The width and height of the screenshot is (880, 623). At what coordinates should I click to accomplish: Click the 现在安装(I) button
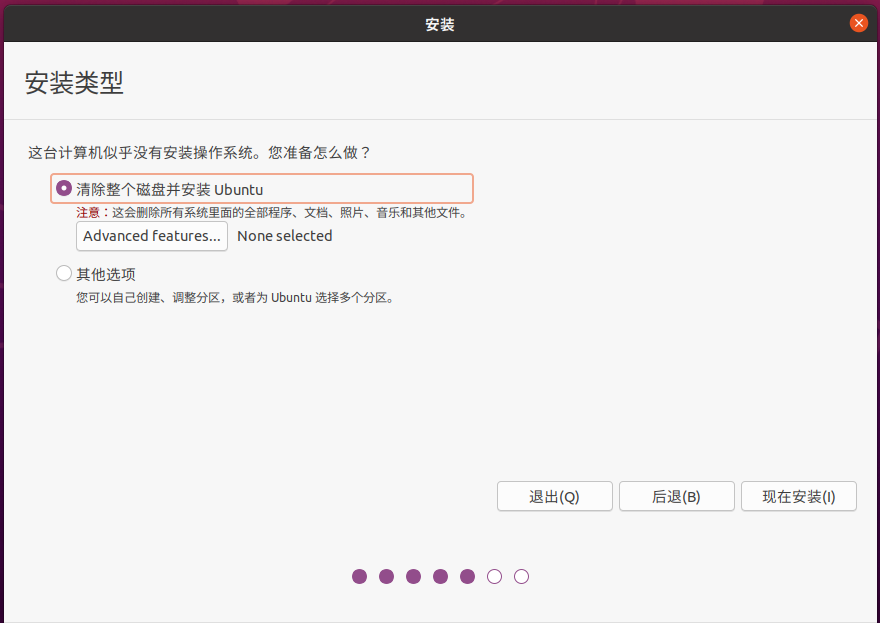799,496
